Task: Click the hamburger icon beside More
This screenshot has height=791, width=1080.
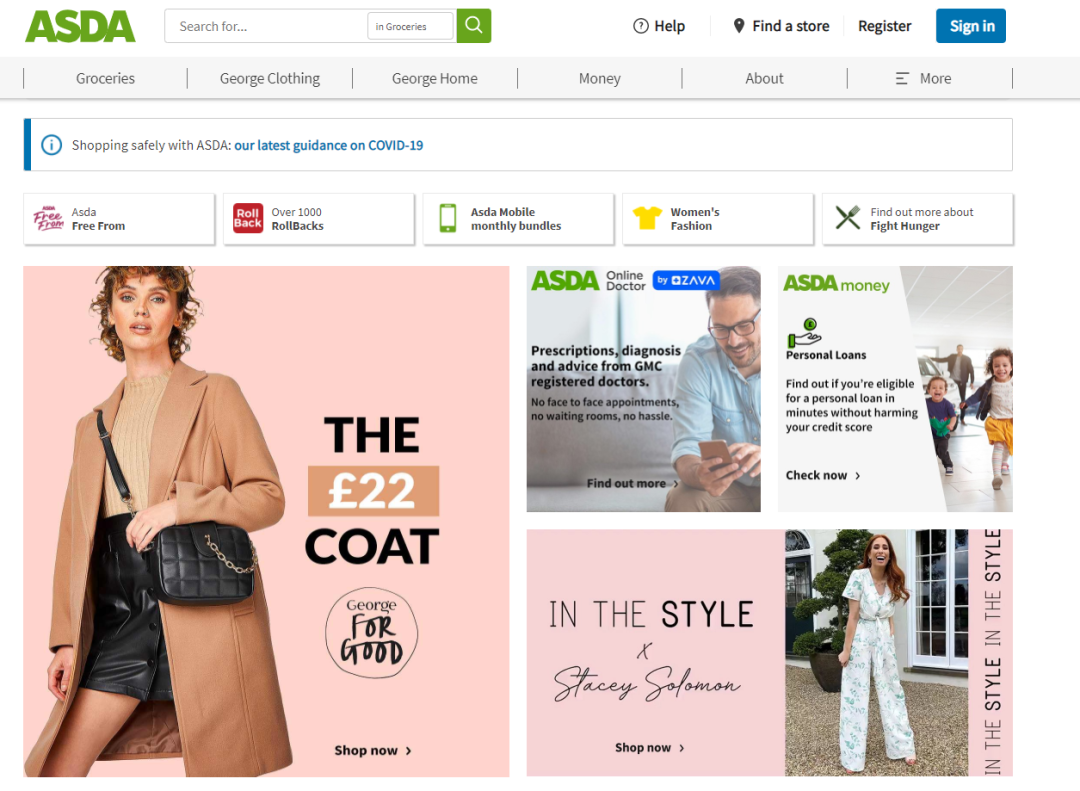Action: pyautogui.click(x=902, y=79)
